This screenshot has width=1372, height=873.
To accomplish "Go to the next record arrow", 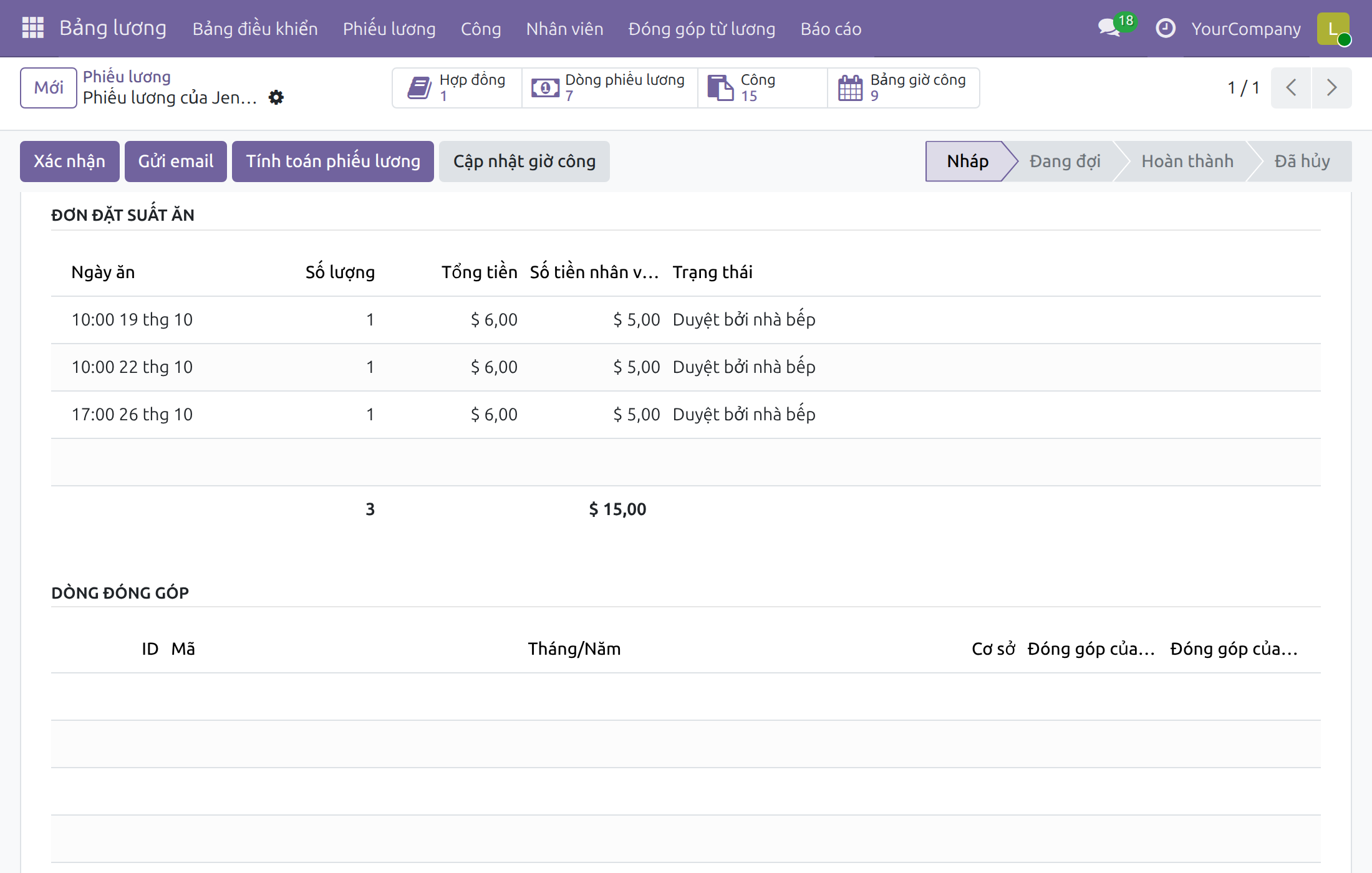I will pos(1331,88).
